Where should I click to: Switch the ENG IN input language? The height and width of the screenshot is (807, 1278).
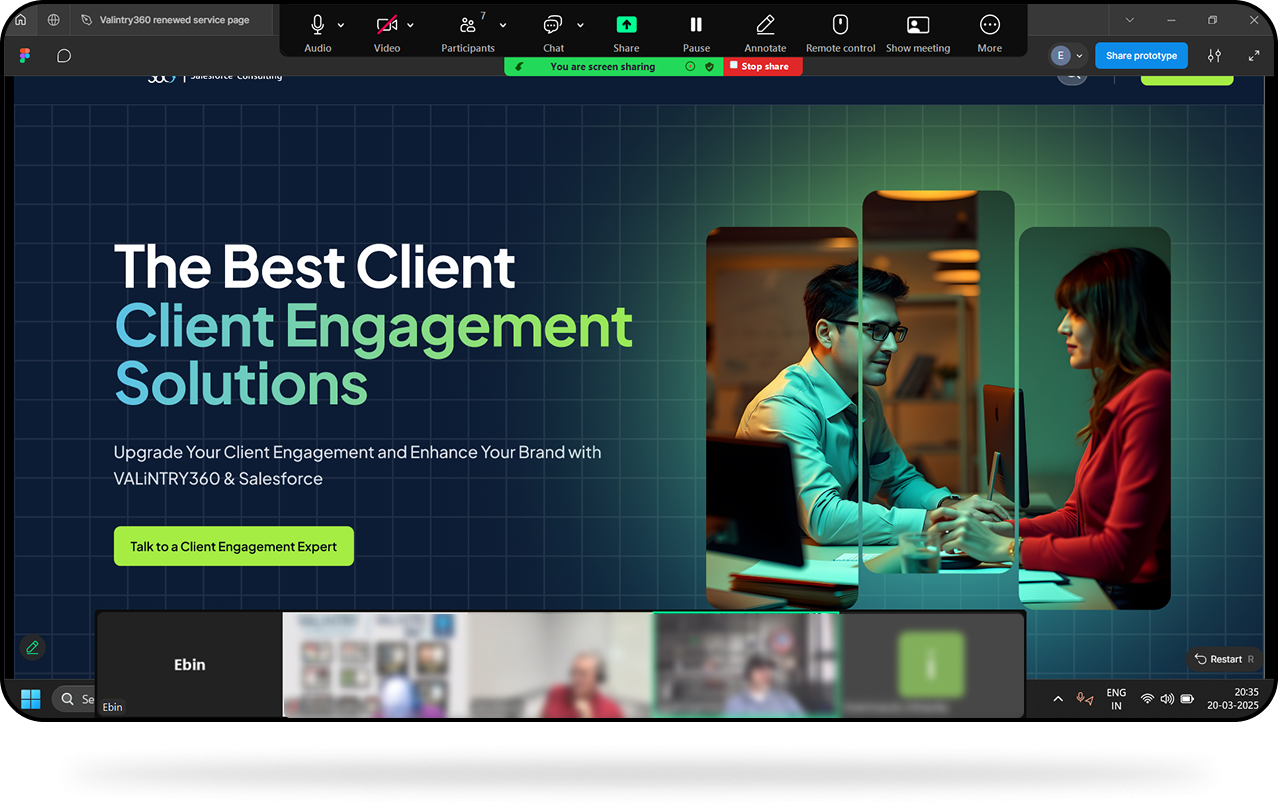(x=1116, y=699)
